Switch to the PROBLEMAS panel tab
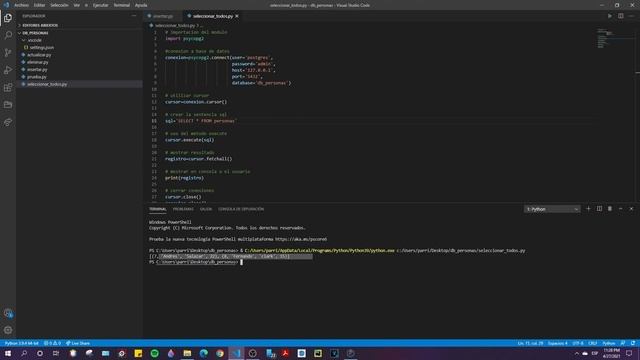This screenshot has height=360, width=640. tap(183, 209)
